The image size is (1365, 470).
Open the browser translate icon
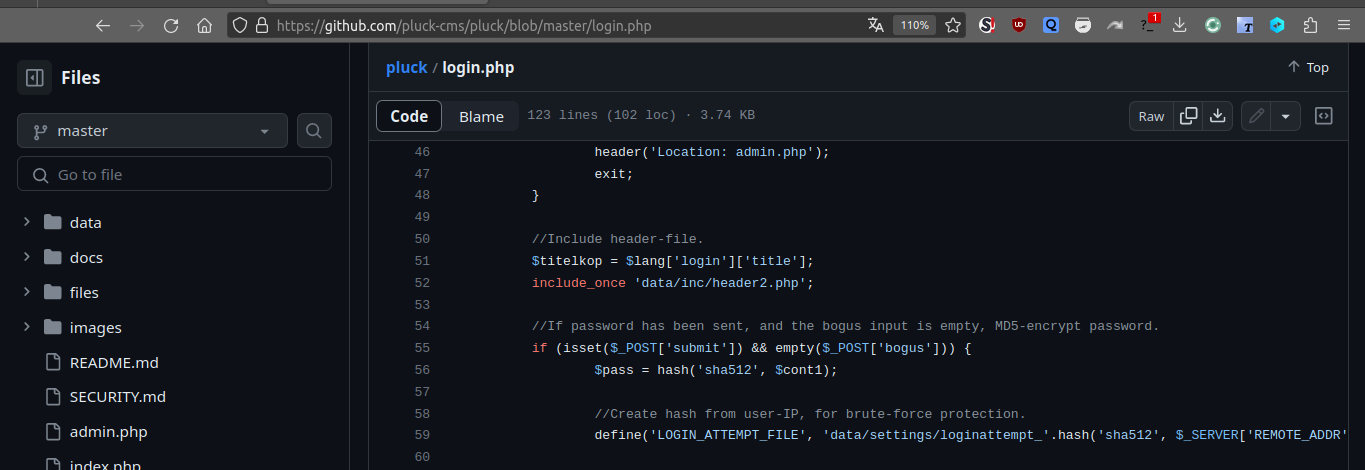coord(876,25)
